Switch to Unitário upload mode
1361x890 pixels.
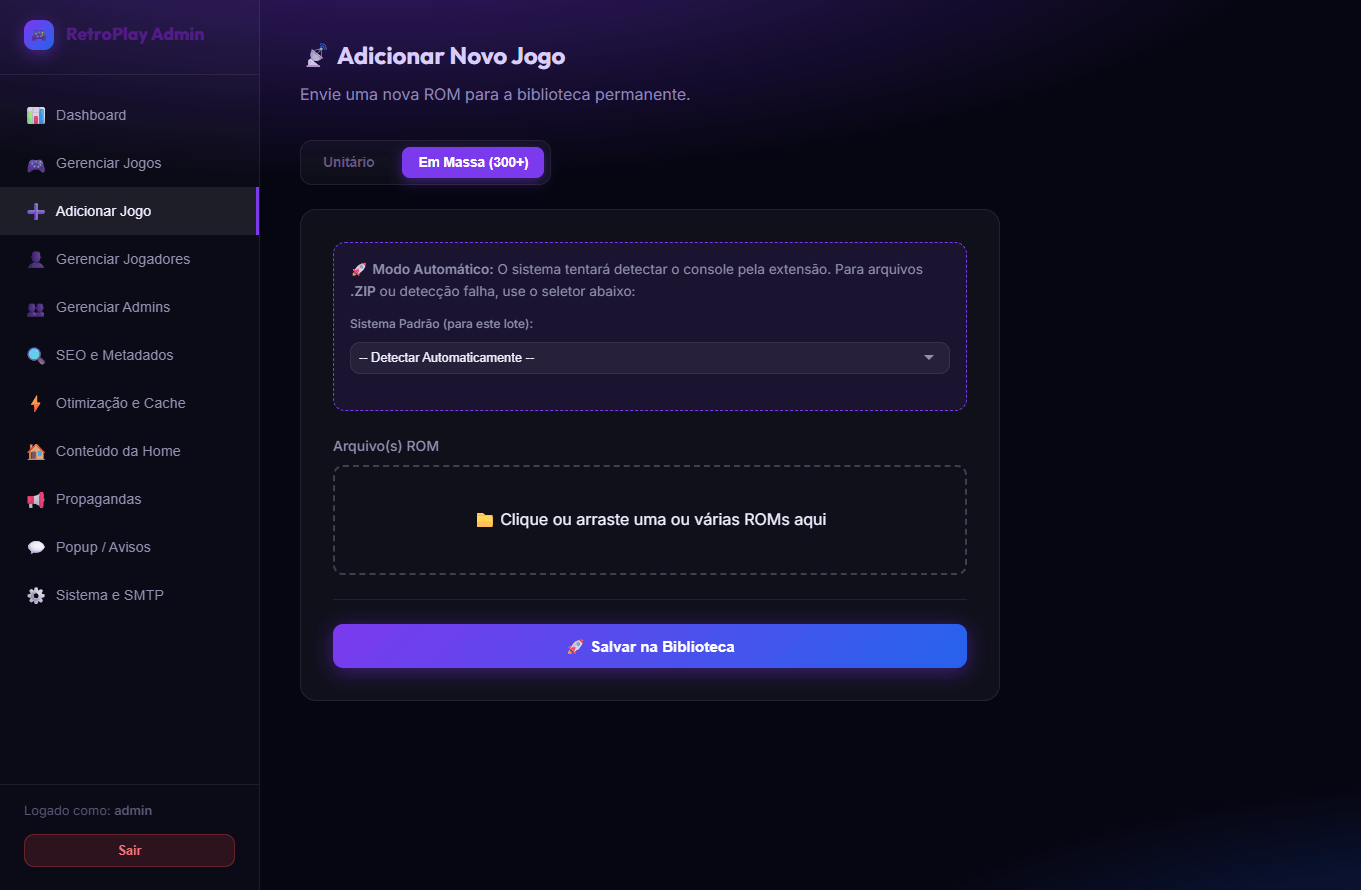pyautogui.click(x=349, y=162)
